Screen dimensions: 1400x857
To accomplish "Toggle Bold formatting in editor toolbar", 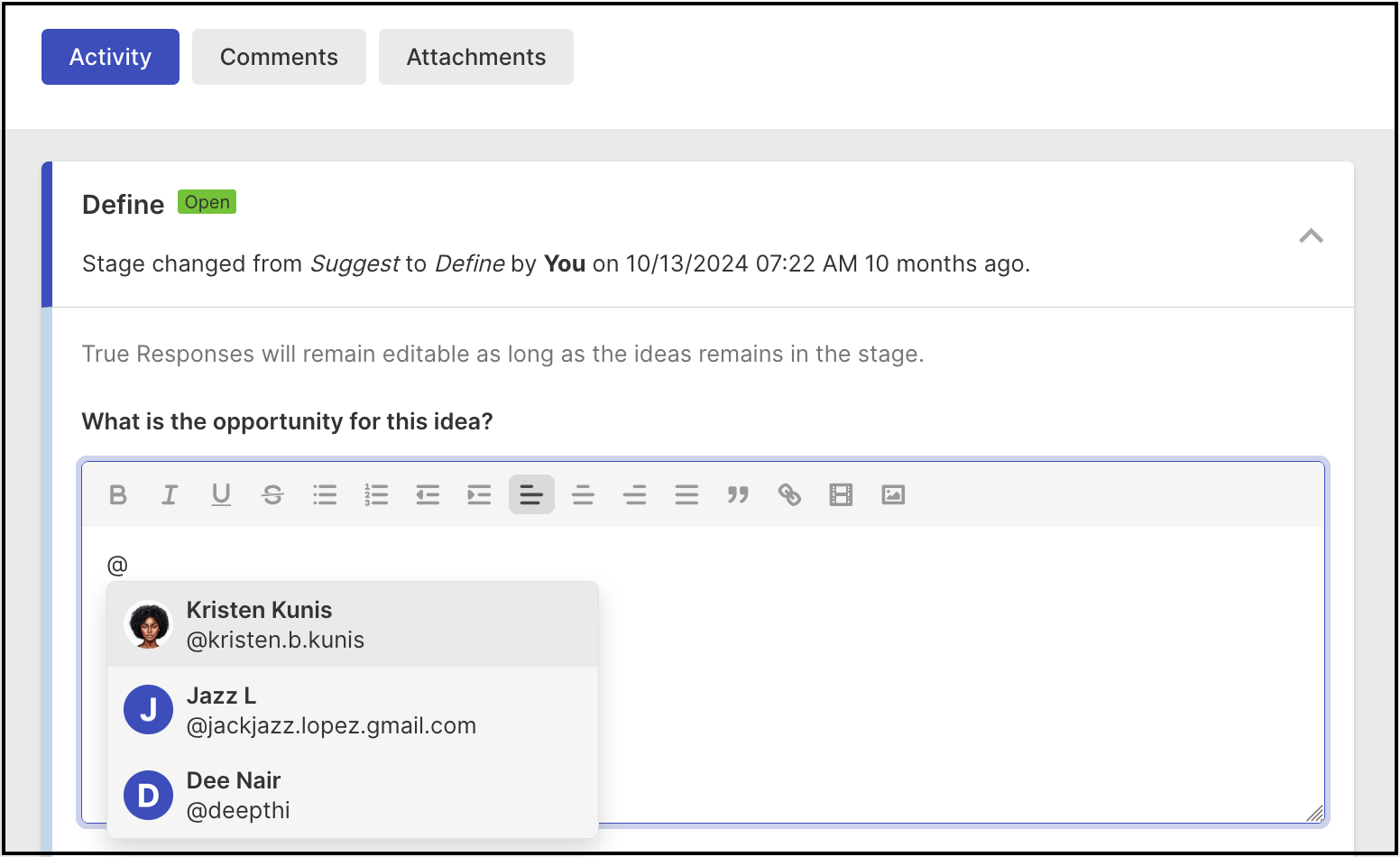I will pyautogui.click(x=117, y=494).
